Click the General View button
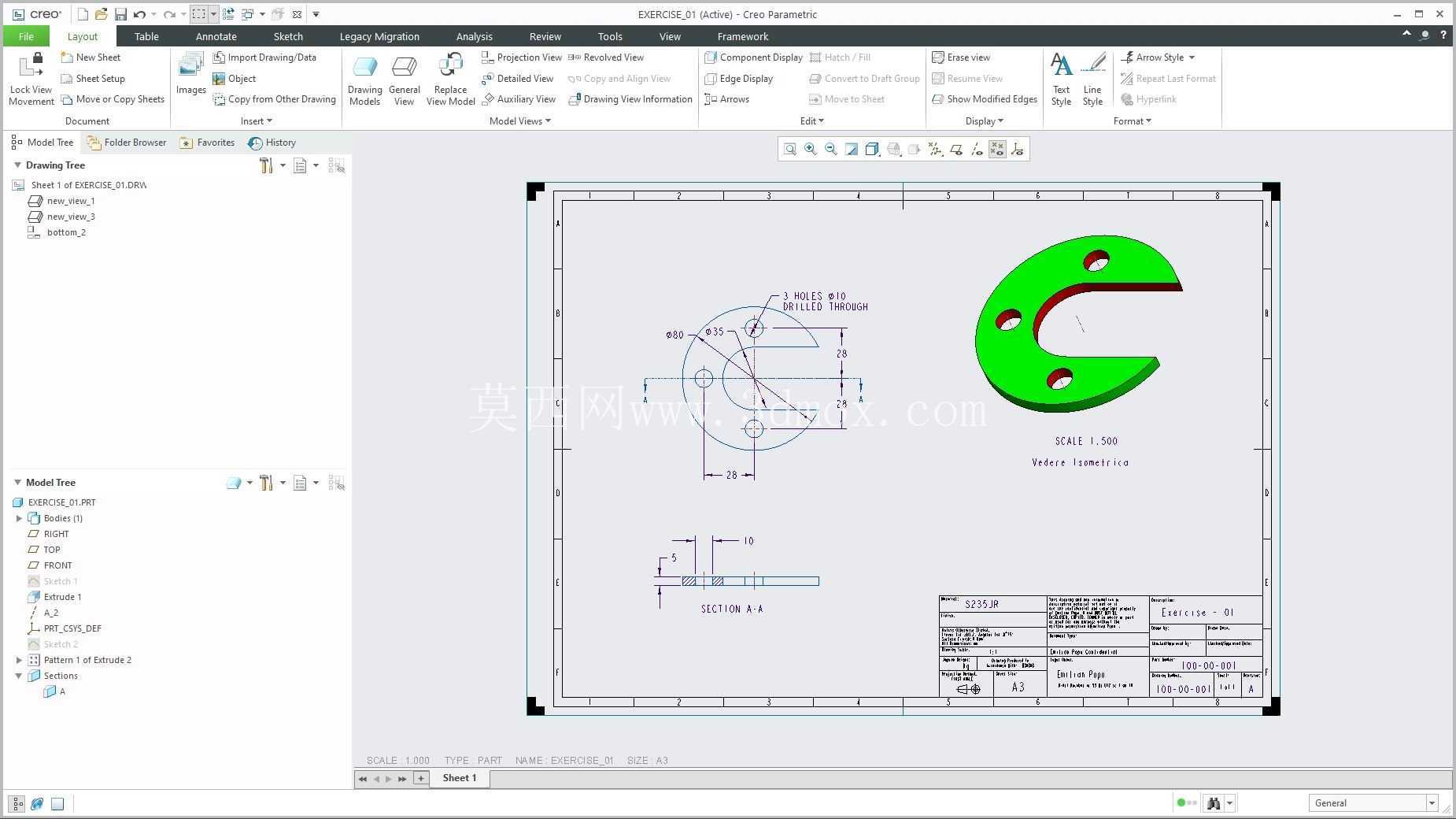 tap(404, 80)
